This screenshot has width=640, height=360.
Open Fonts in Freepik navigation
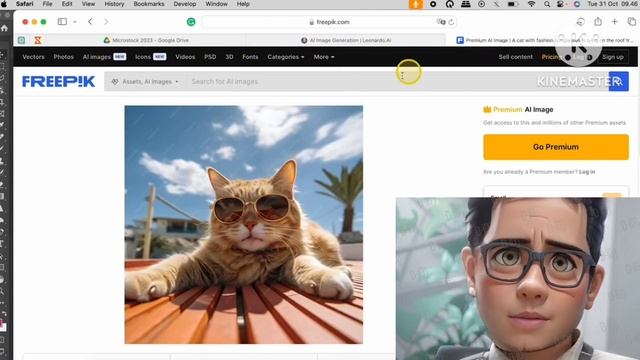point(250,57)
